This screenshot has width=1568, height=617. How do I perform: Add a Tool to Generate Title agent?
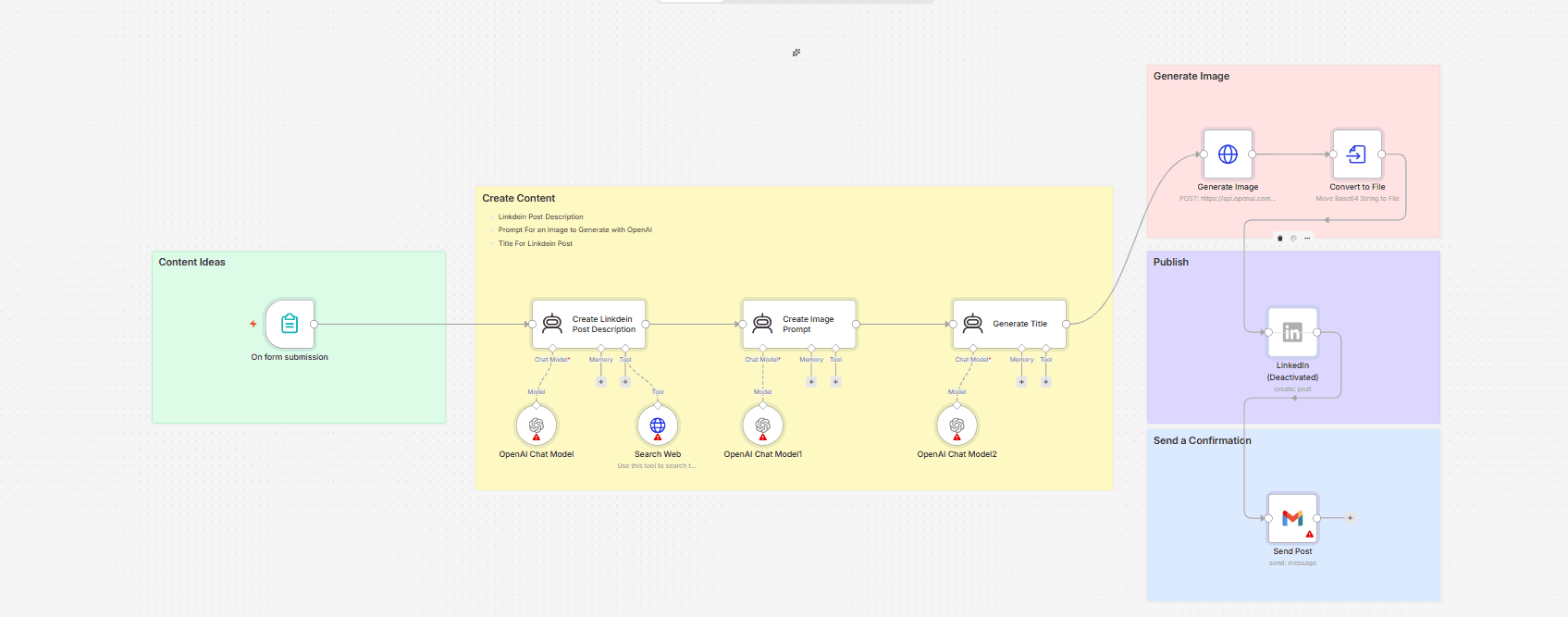click(x=1045, y=381)
